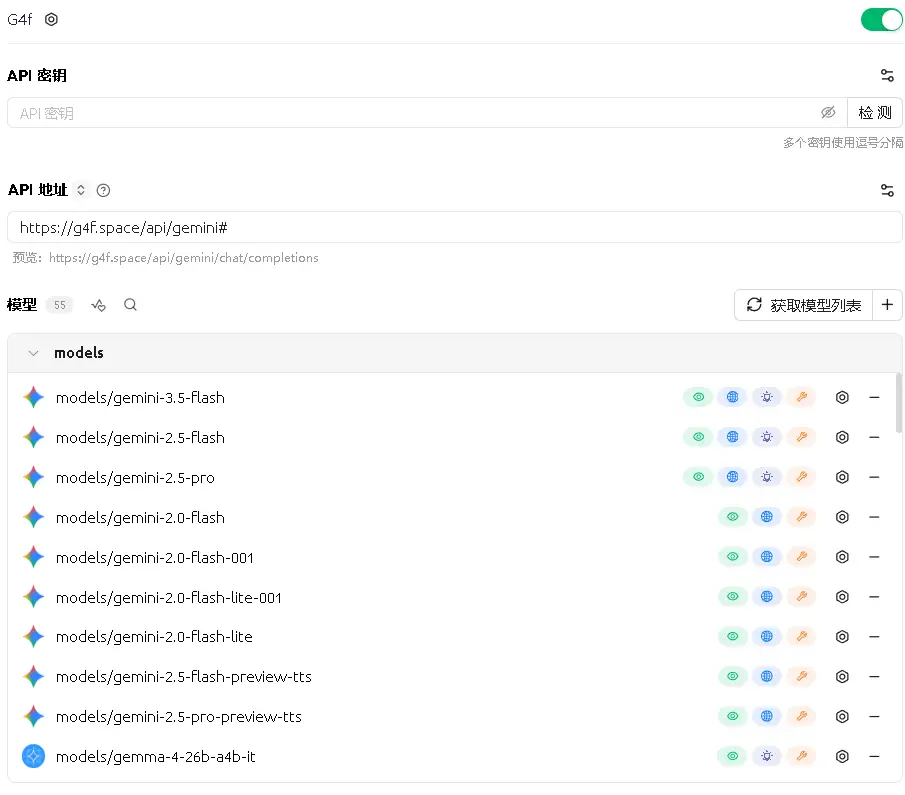Click reasoning tag of gemini-3.5-flash
Screen dimensions: 905x795
tap(766, 397)
